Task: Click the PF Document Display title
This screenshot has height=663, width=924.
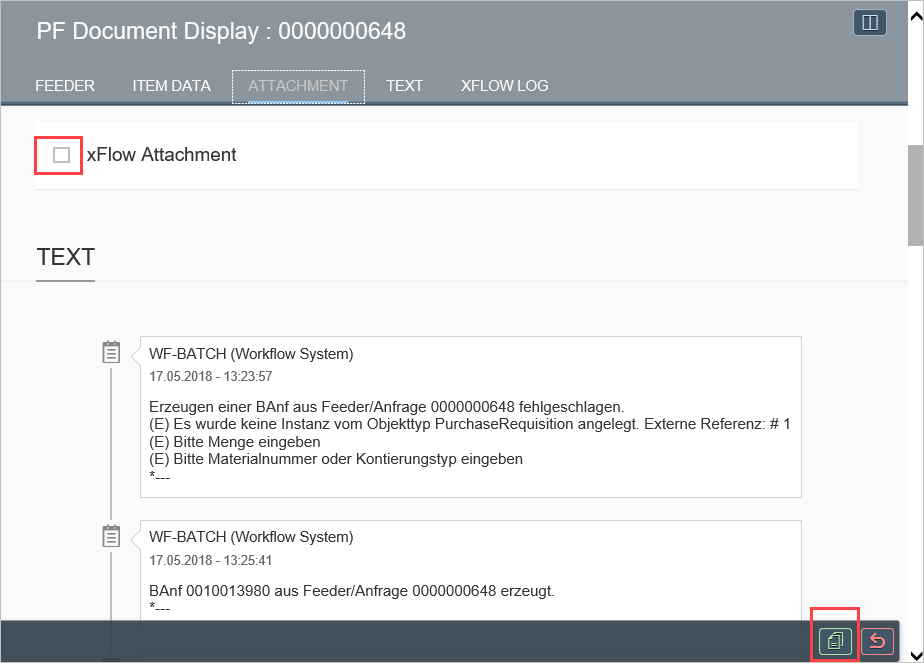Action: [x=221, y=31]
